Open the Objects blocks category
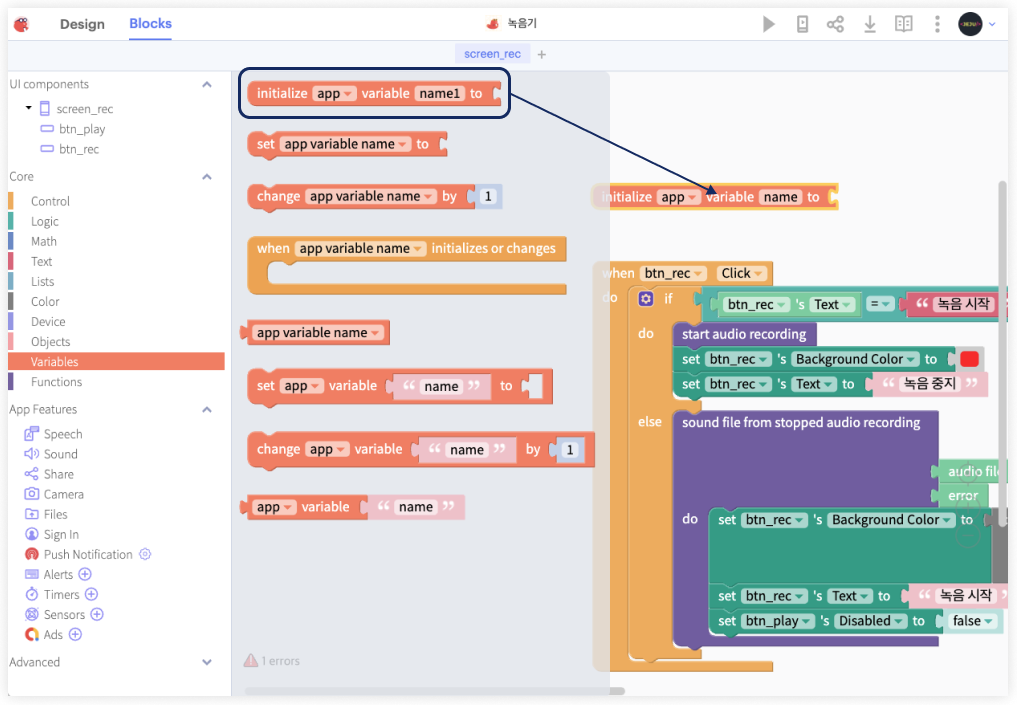This screenshot has width=1017, height=705. click(50, 342)
